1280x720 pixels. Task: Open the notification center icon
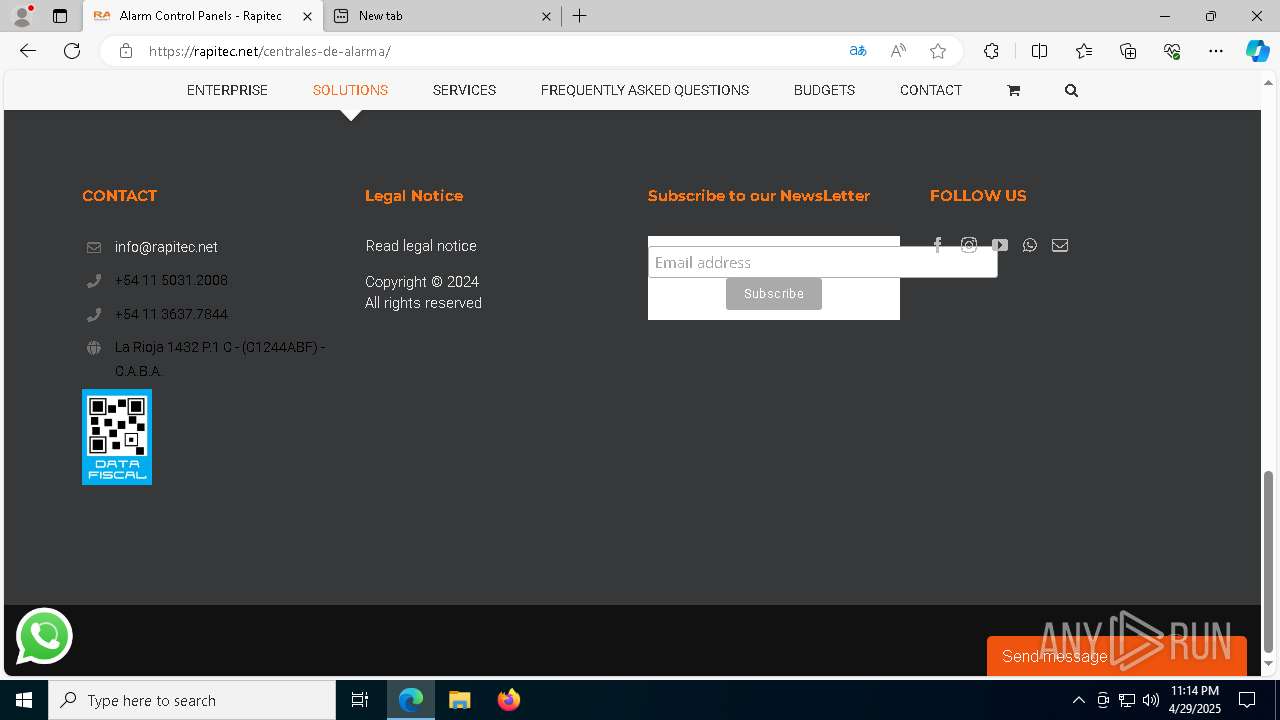click(1247, 700)
